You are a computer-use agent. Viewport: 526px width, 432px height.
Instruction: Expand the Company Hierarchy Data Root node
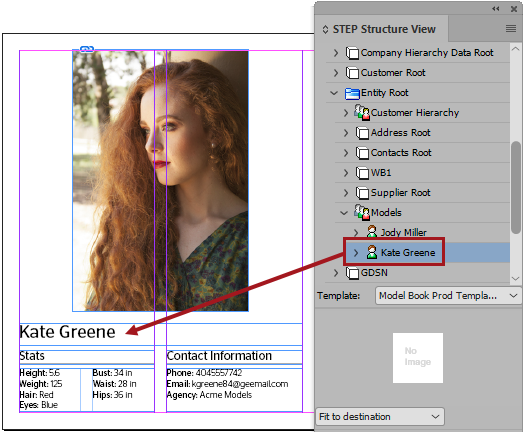coord(336,53)
